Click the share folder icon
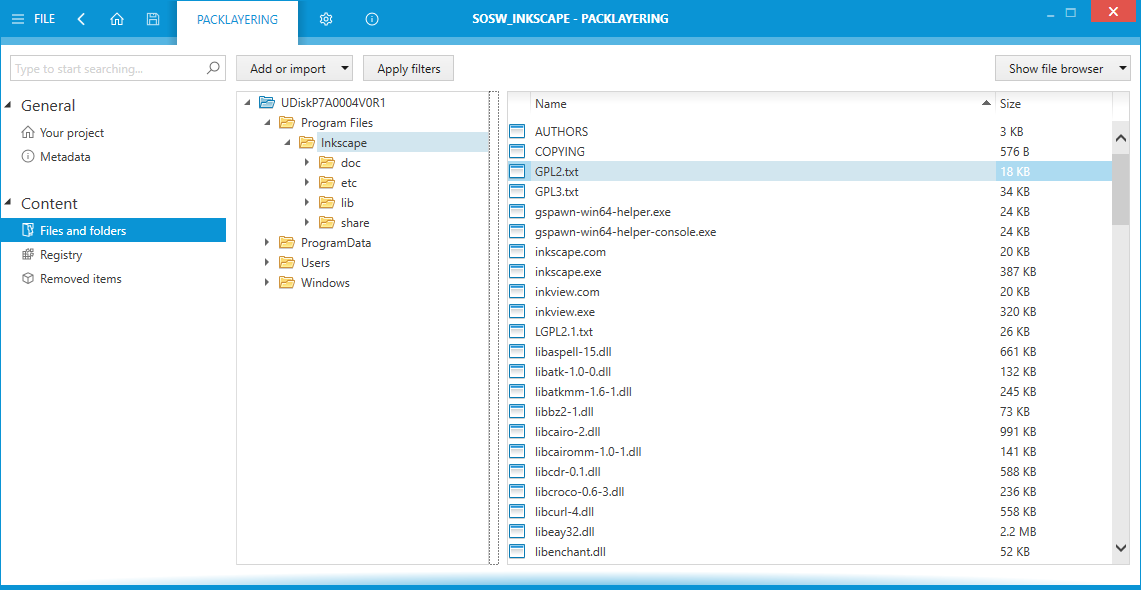 coord(327,223)
